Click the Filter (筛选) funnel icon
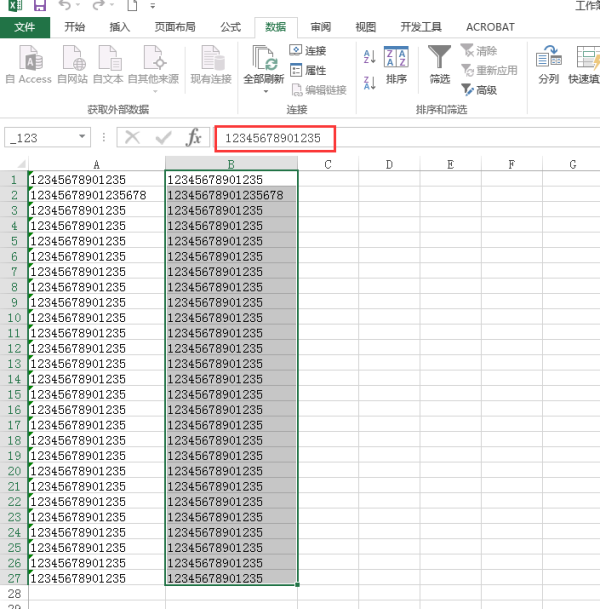 [x=439, y=57]
